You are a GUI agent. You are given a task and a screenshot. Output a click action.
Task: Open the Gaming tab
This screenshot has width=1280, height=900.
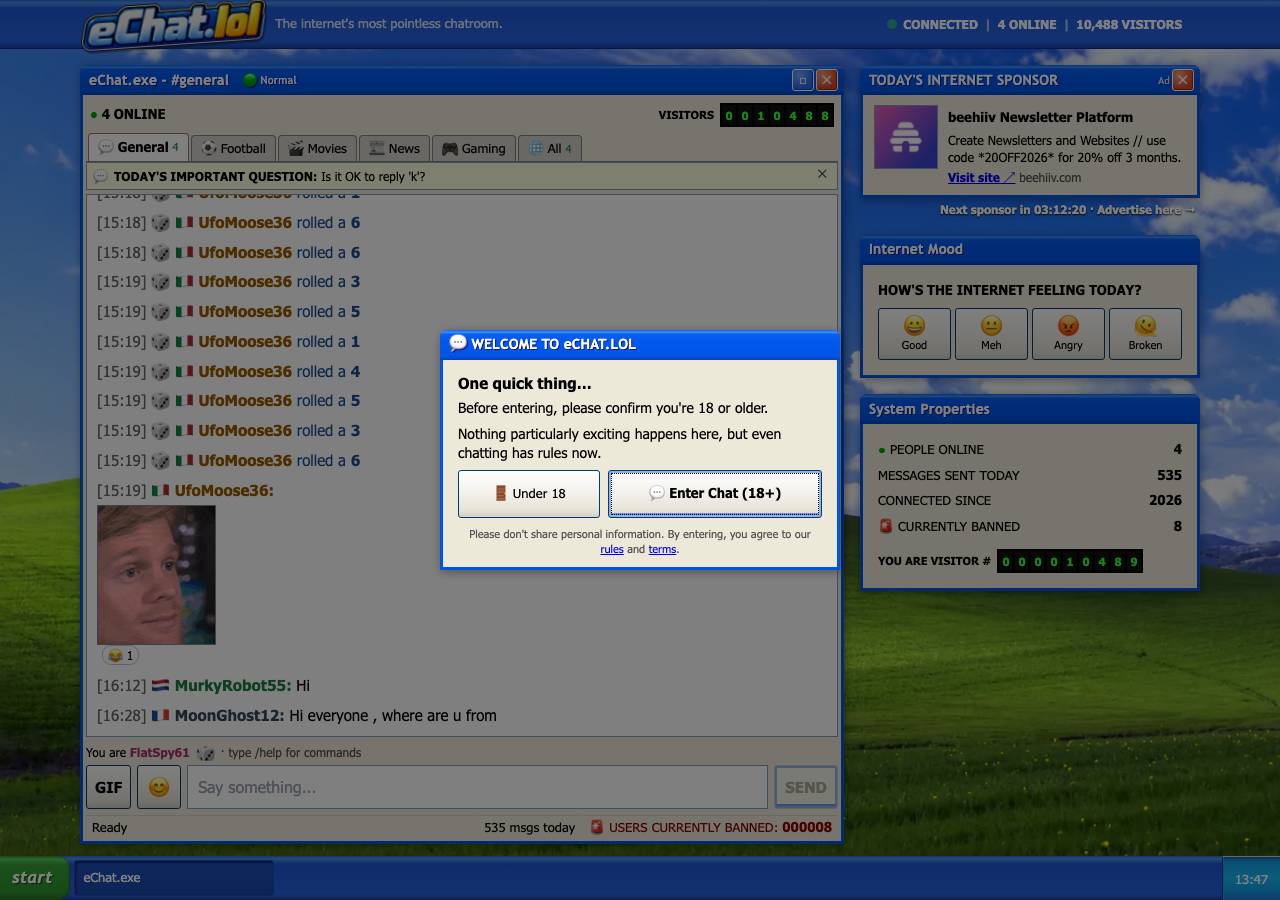(x=474, y=148)
